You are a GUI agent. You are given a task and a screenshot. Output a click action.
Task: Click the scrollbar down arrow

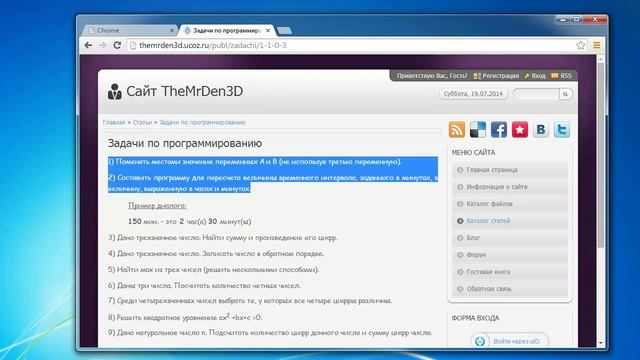[x=600, y=343]
